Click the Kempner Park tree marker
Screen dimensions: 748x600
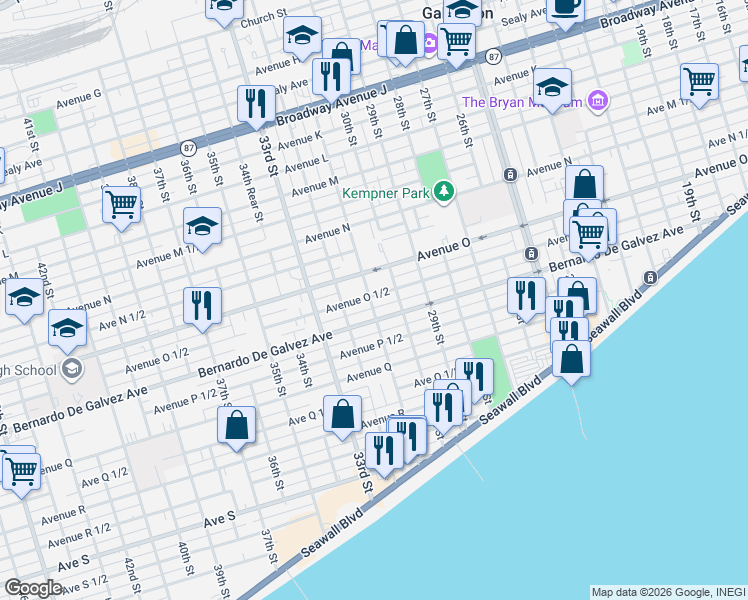(444, 192)
